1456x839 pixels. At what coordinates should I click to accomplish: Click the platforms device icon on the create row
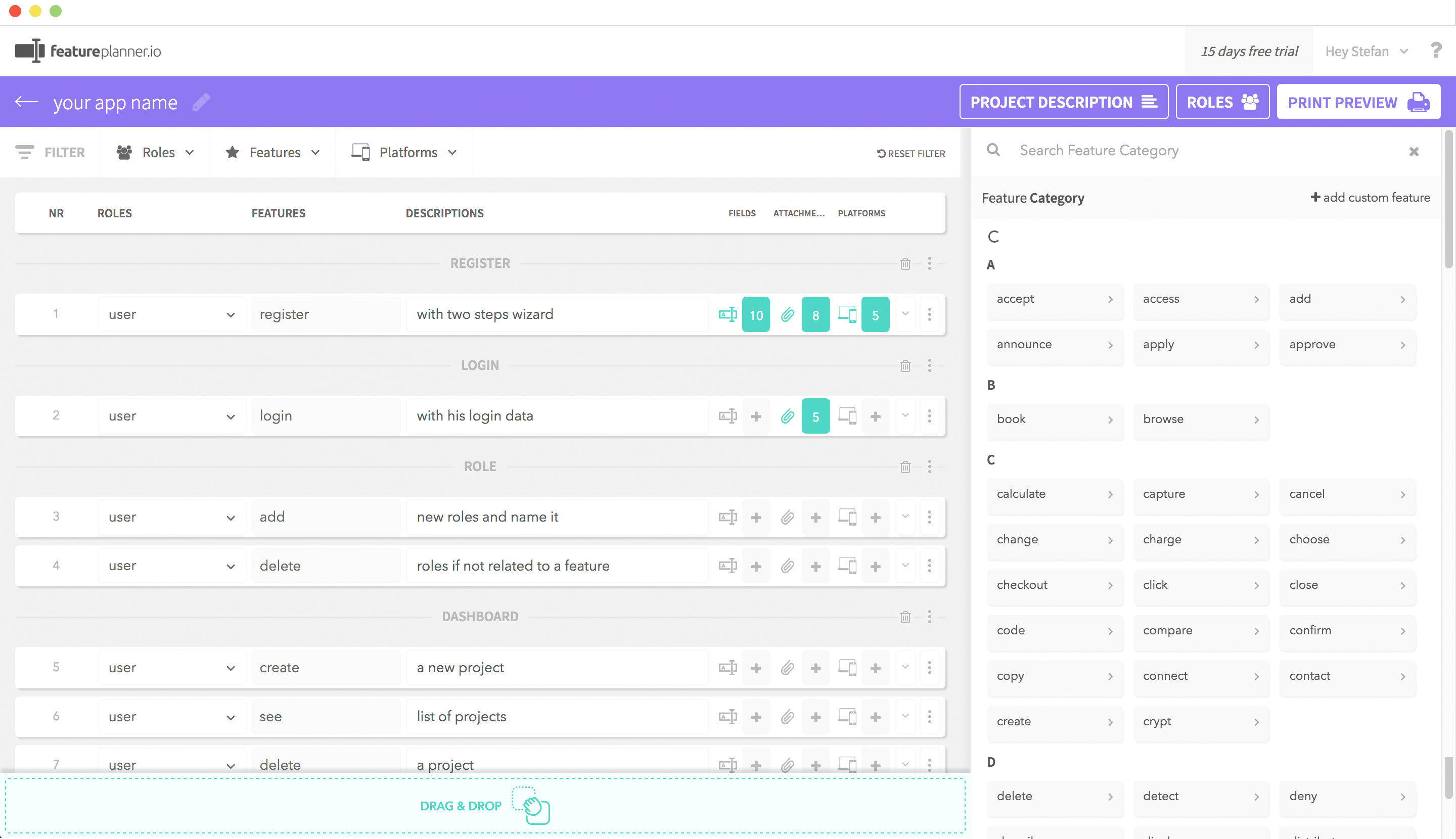(x=847, y=667)
